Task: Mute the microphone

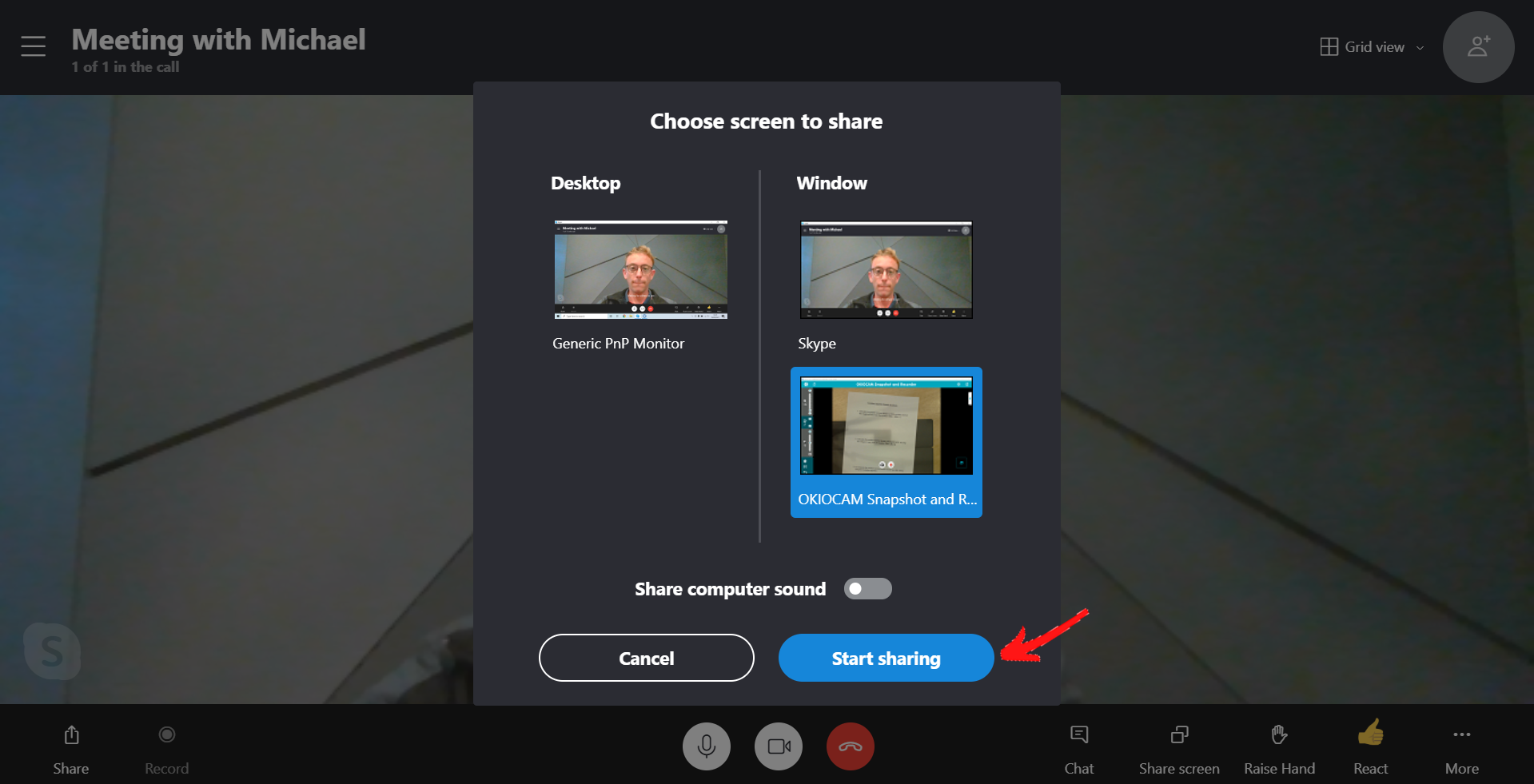Action: (x=706, y=746)
